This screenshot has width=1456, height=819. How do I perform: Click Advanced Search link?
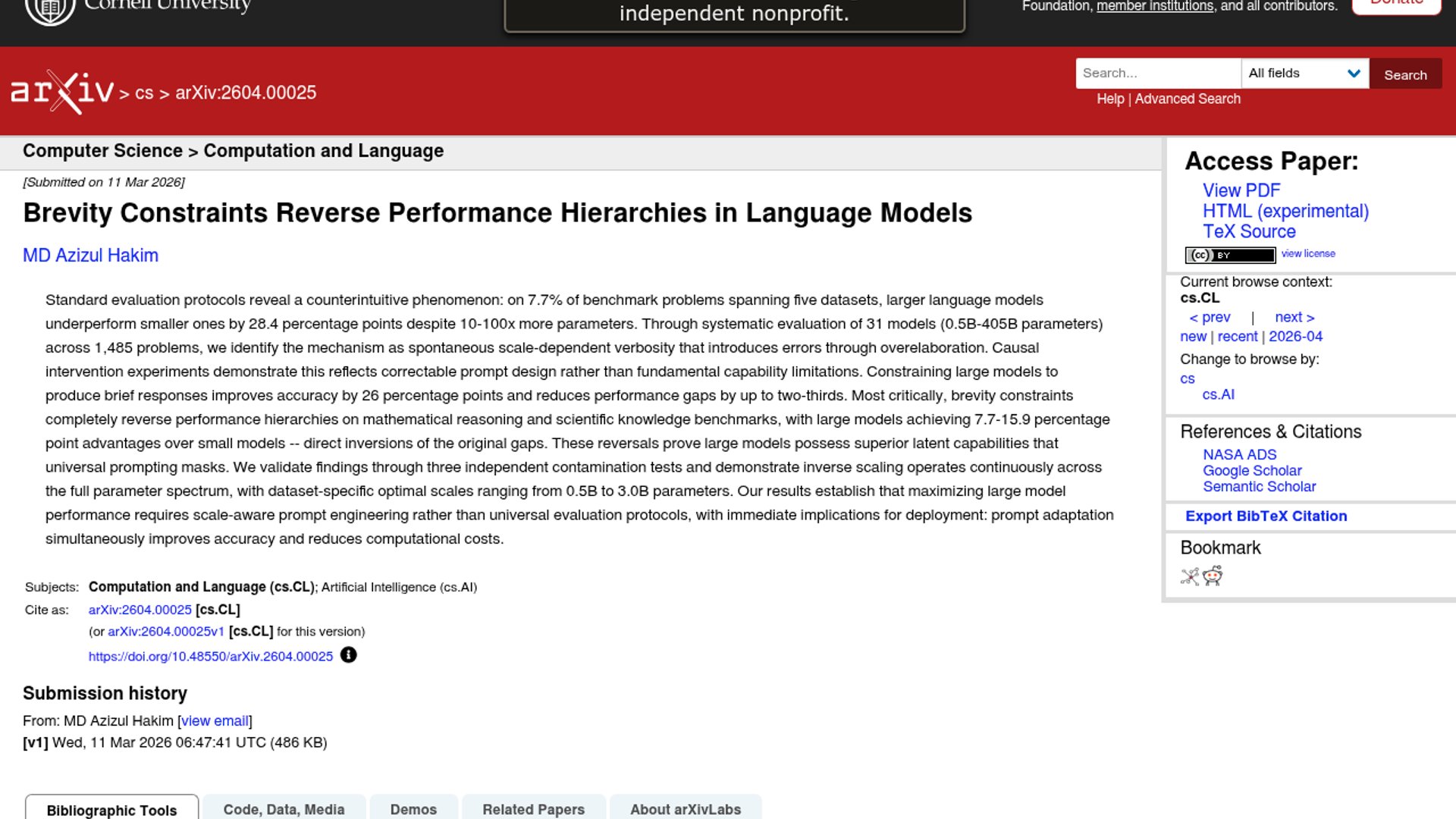click(x=1188, y=99)
